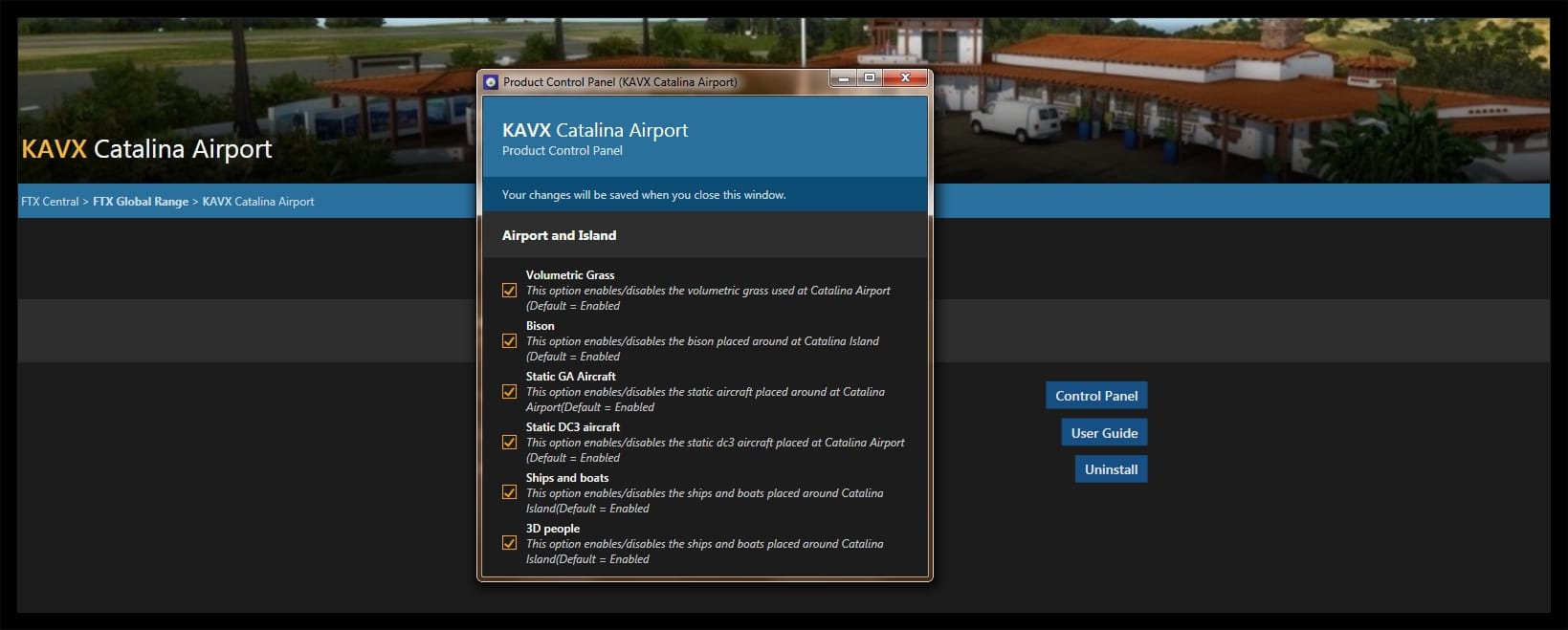
Task: Uncheck the 3D people option
Action: 510,544
